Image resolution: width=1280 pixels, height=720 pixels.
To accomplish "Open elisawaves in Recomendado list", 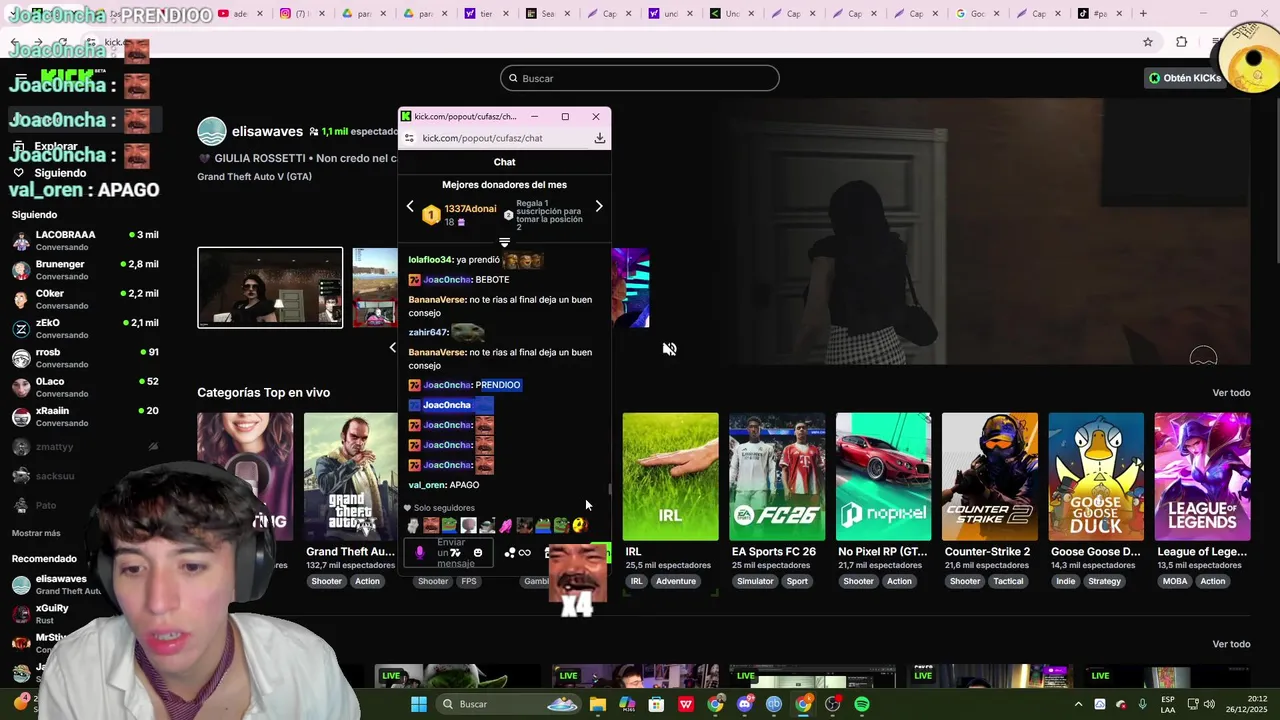I will tap(60, 585).
